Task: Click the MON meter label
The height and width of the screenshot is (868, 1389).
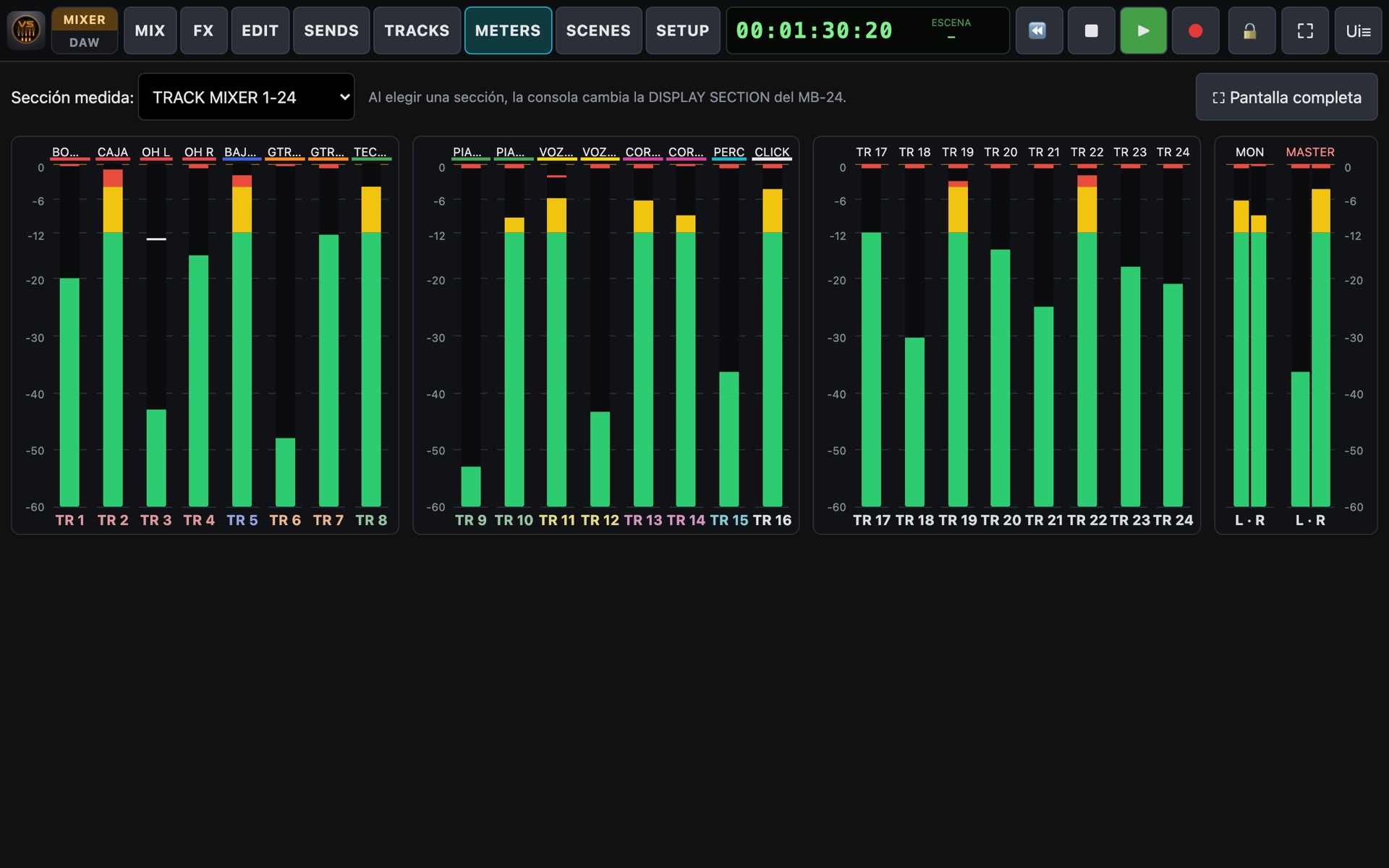Action: click(x=1249, y=152)
